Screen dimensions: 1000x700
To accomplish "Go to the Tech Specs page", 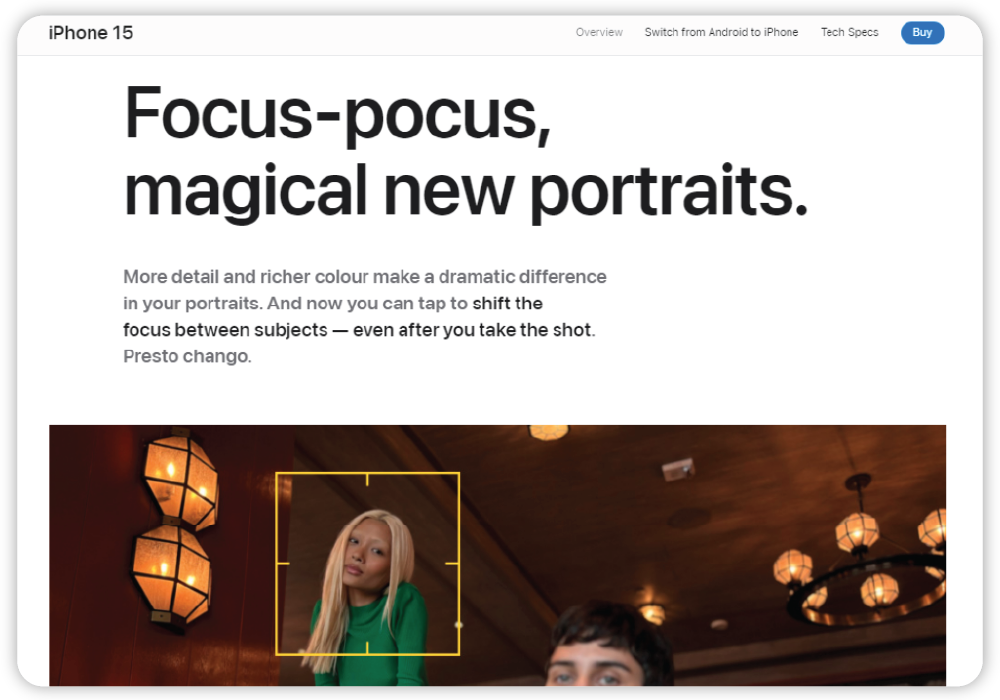I will (849, 33).
